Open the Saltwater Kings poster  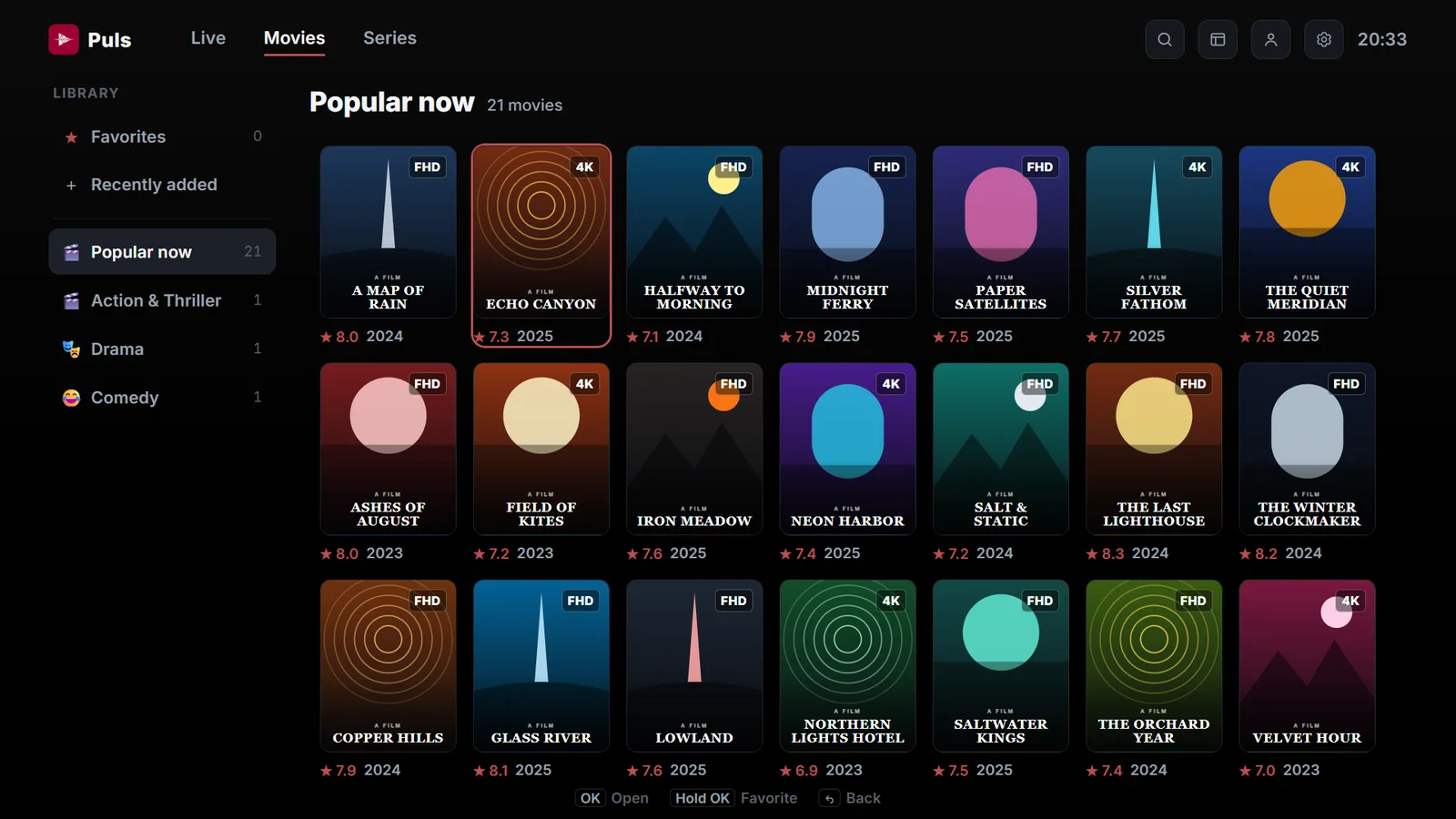click(1001, 666)
